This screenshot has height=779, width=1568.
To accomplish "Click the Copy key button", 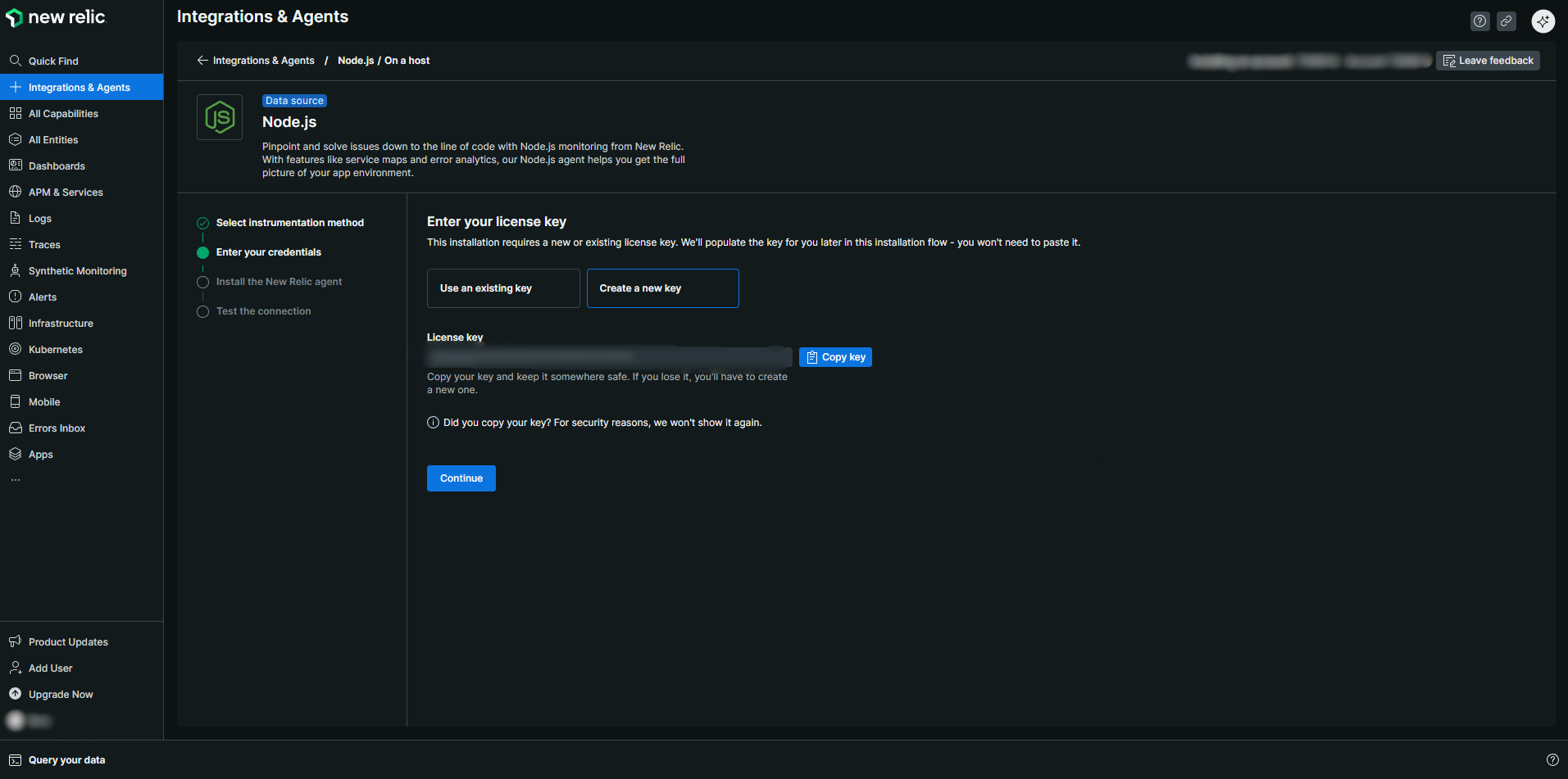I will 835,357.
